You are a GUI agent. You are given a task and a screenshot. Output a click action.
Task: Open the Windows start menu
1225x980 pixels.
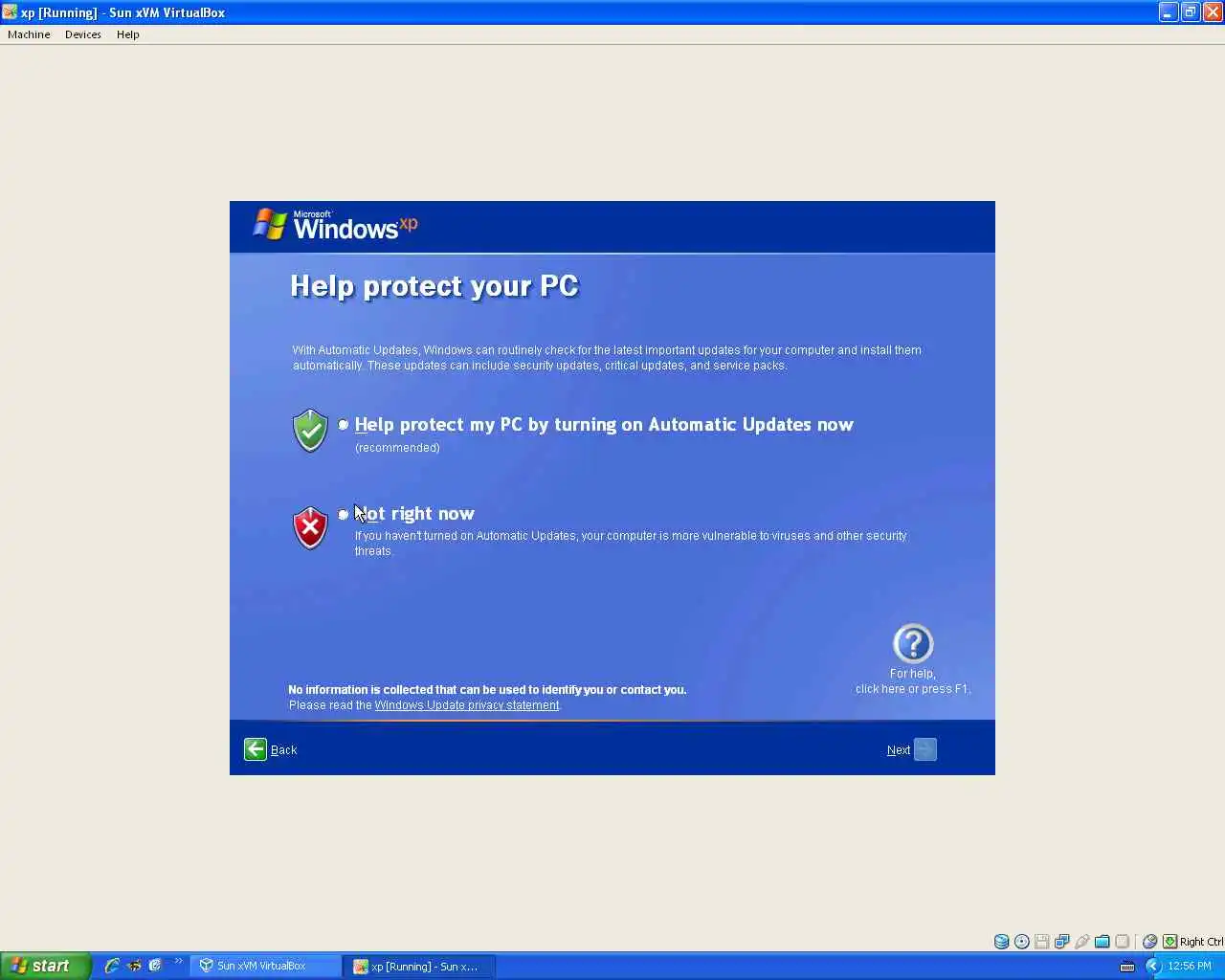pyautogui.click(x=45, y=966)
